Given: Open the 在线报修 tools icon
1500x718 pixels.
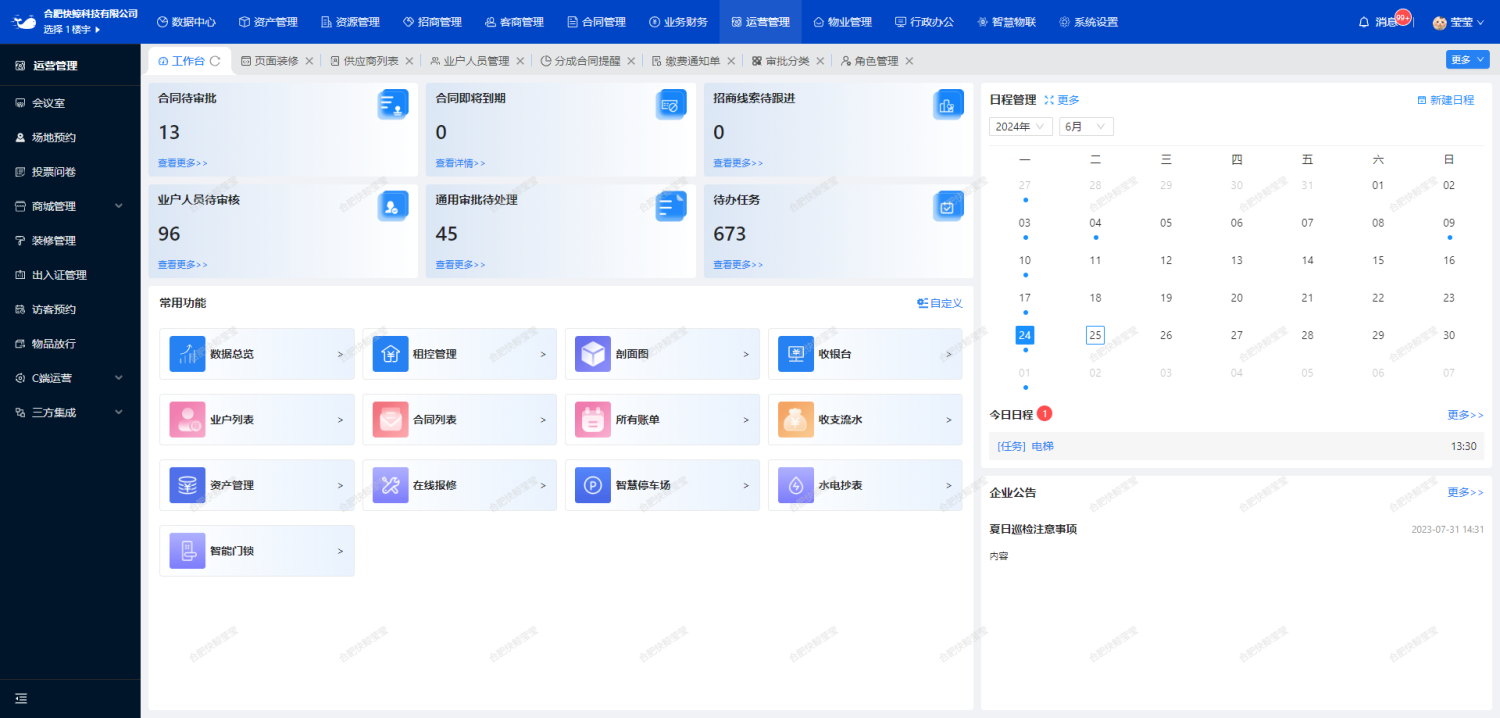Looking at the screenshot, I should click(390, 485).
